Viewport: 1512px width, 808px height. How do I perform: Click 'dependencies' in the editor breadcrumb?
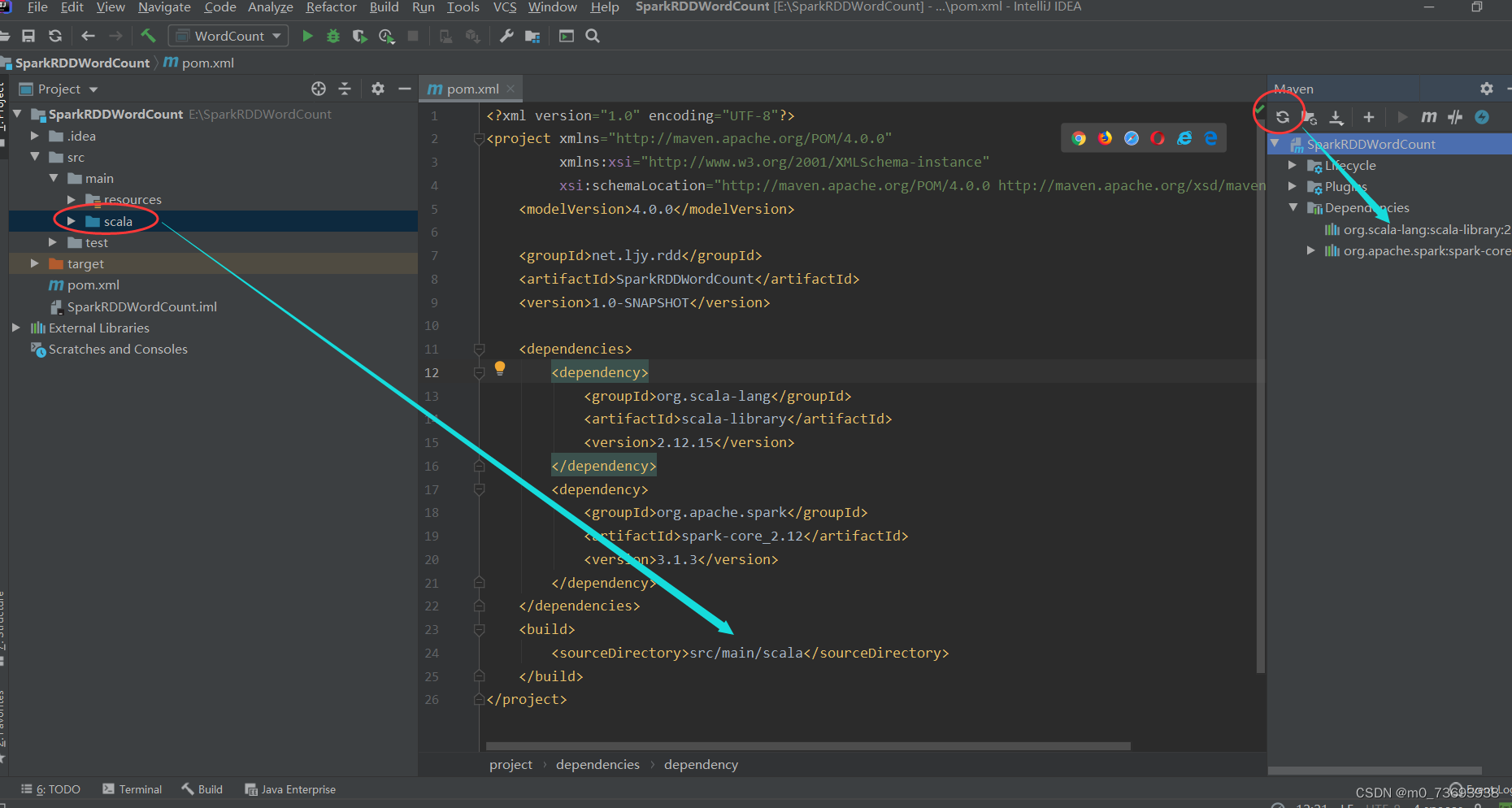pos(597,764)
